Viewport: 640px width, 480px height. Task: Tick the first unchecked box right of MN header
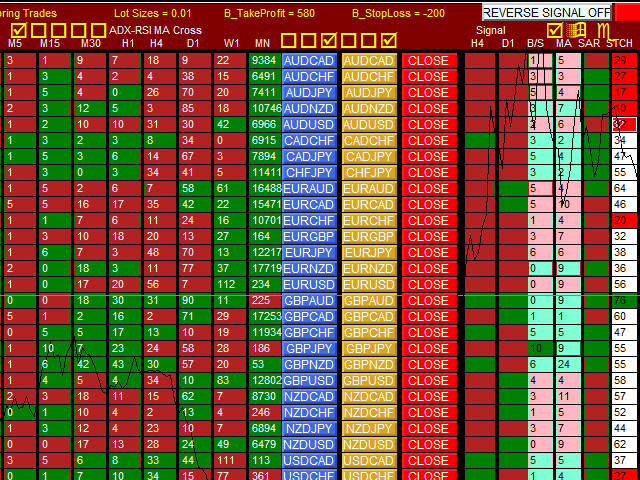point(289,40)
